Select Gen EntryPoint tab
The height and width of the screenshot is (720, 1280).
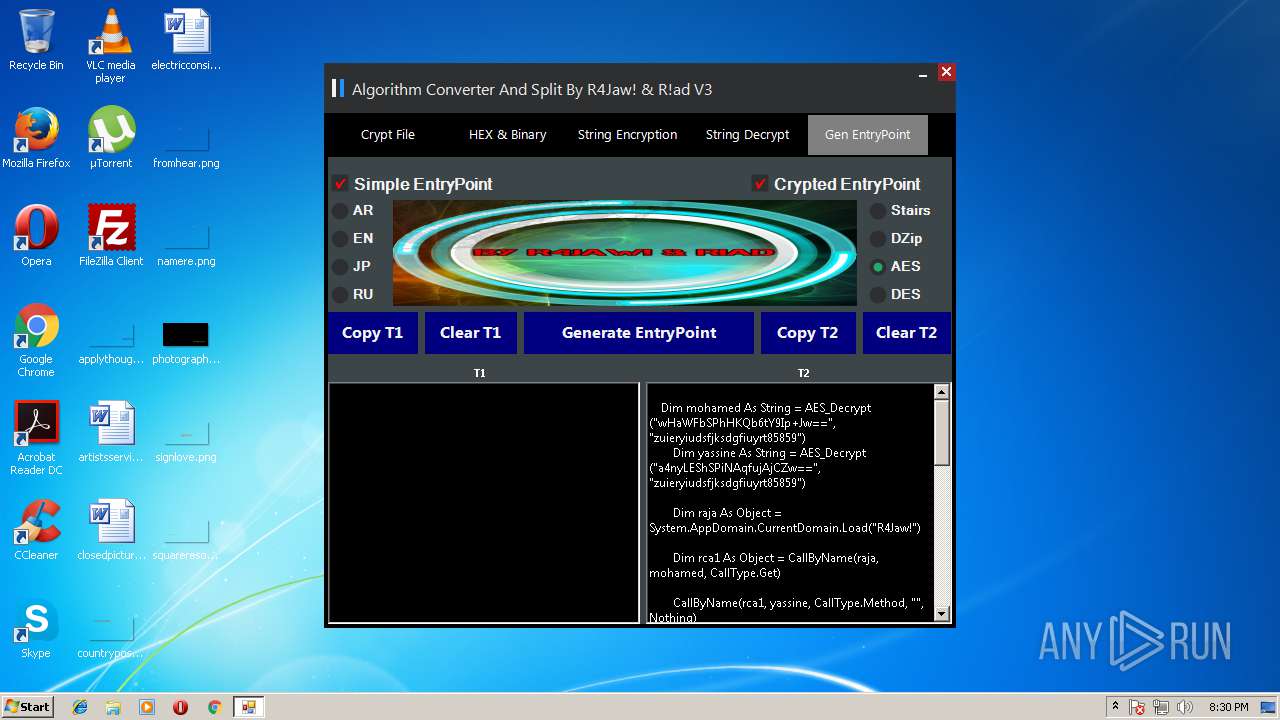[868, 135]
